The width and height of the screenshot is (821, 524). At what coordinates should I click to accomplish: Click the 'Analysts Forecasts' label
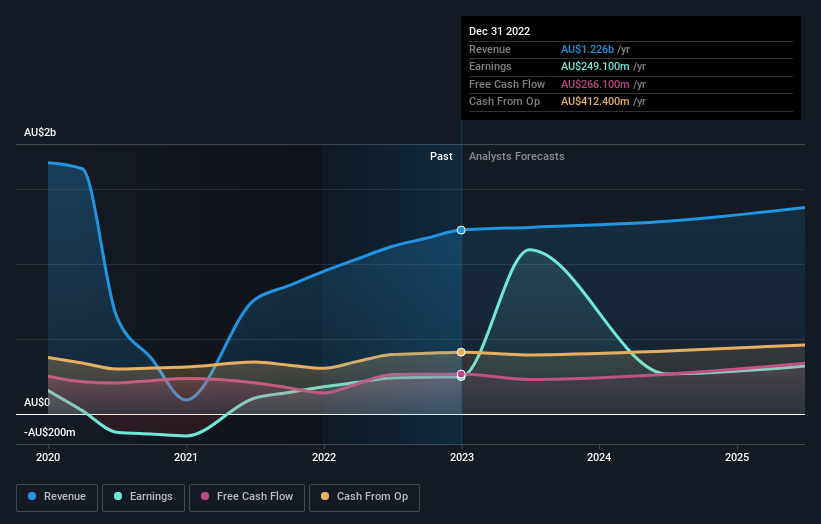click(x=516, y=156)
